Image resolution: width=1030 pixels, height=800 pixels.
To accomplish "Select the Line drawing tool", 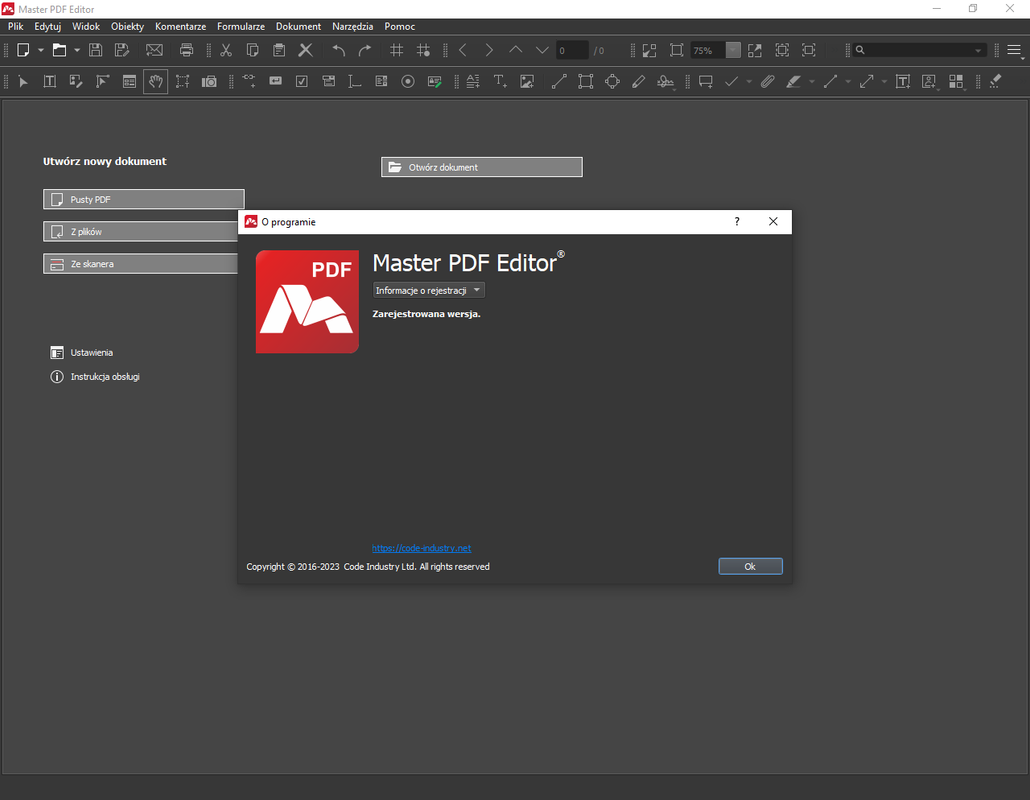I will 559,81.
